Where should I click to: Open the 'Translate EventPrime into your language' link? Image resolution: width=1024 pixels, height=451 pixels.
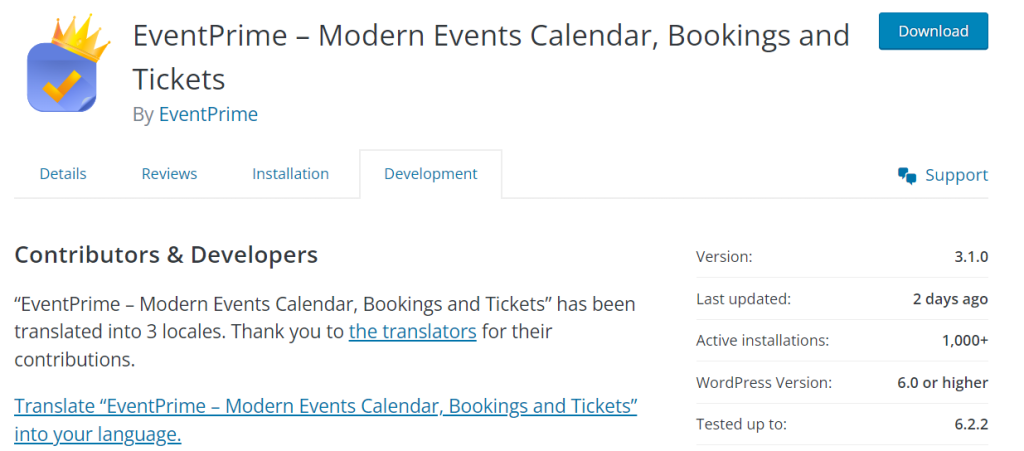tap(325, 420)
